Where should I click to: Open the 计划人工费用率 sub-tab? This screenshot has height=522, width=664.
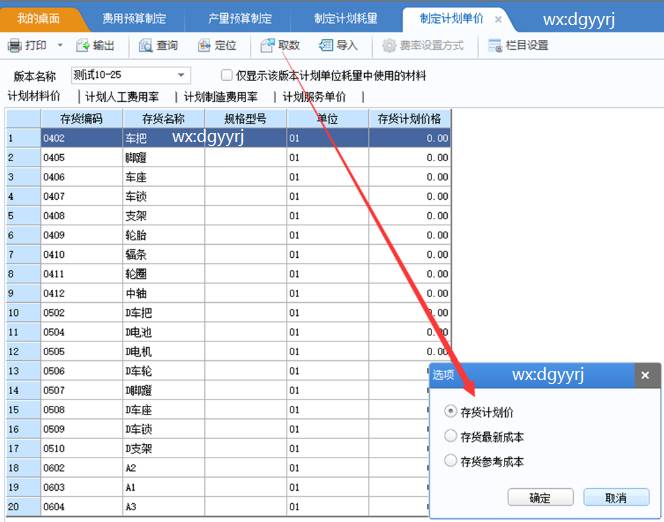click(x=122, y=97)
